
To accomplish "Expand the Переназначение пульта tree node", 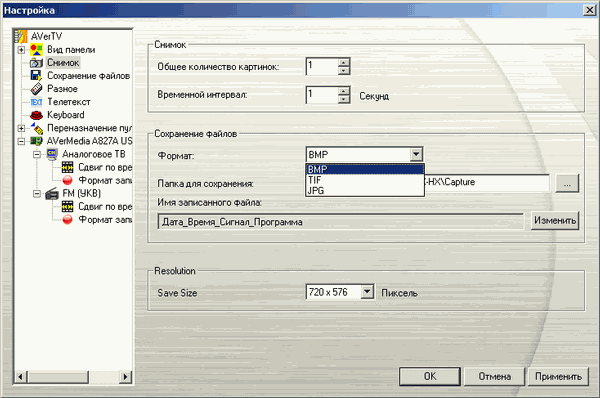I will (21, 128).
